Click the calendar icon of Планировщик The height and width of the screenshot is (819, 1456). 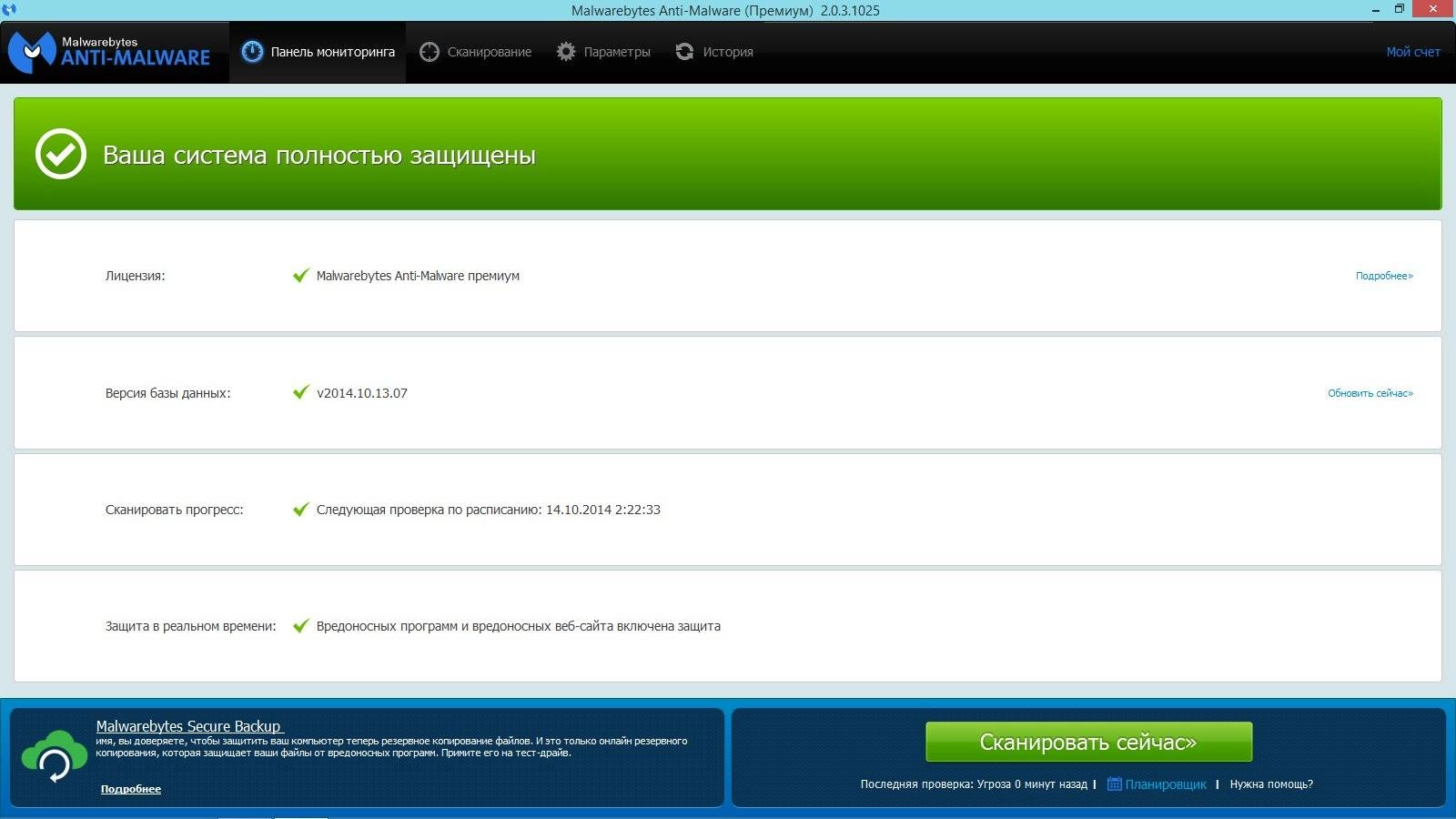click(x=1114, y=784)
